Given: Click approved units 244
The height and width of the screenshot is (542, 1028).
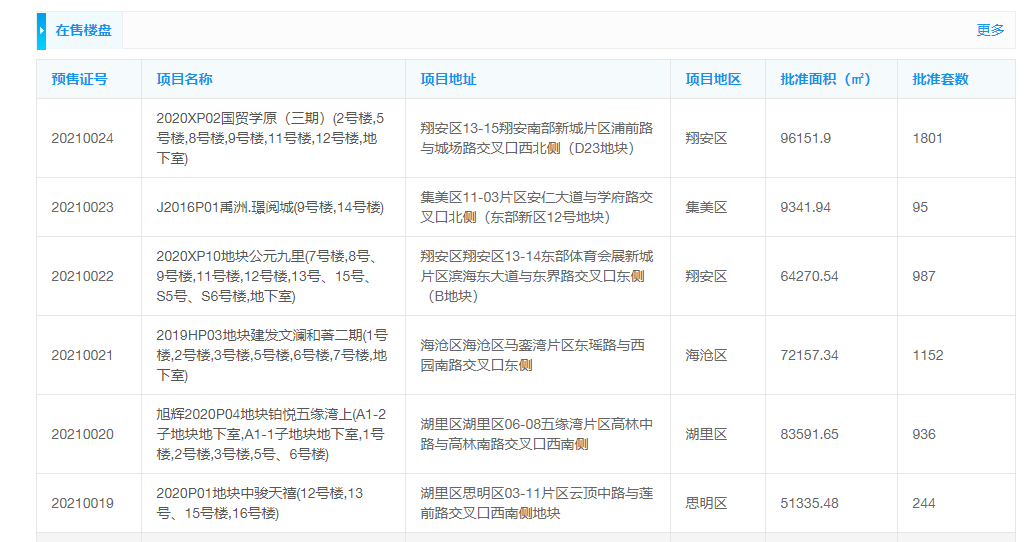Looking at the screenshot, I should pos(924,503).
